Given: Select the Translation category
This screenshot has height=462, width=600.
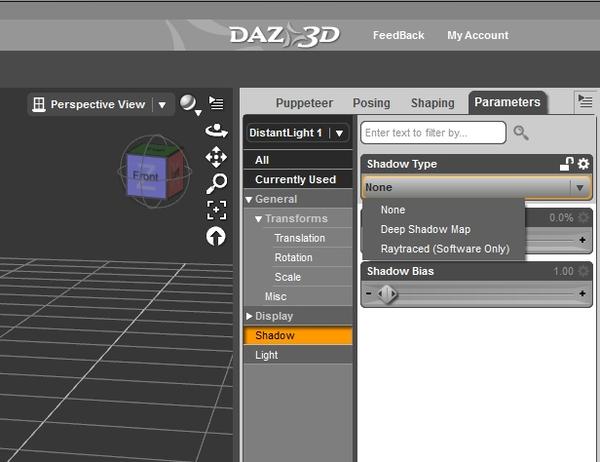Looking at the screenshot, I should click(x=300, y=238).
